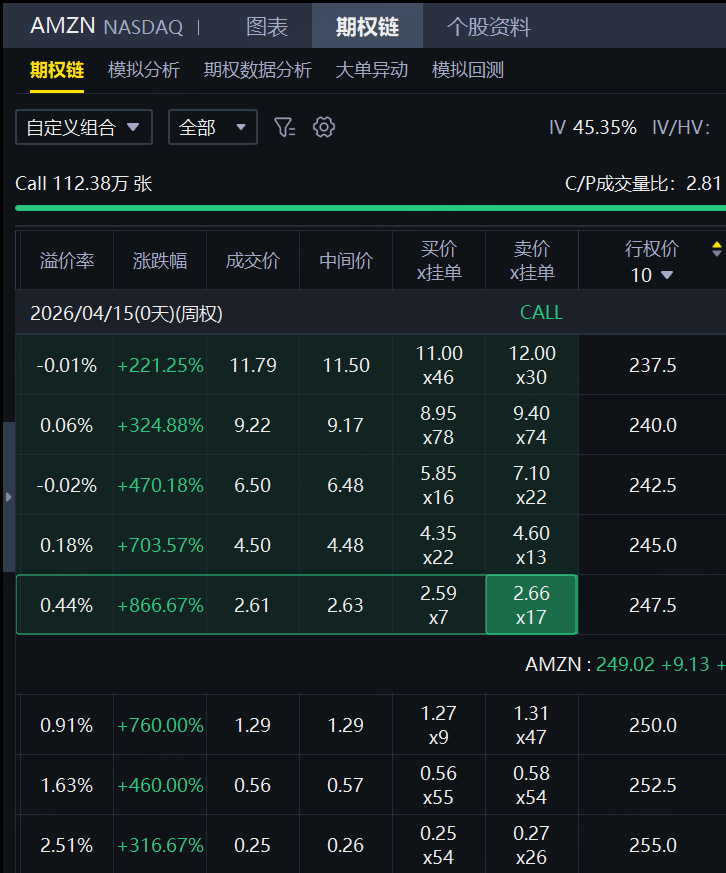Select strike price 252.5 row
Screen dimensions: 726x873
coord(653,786)
